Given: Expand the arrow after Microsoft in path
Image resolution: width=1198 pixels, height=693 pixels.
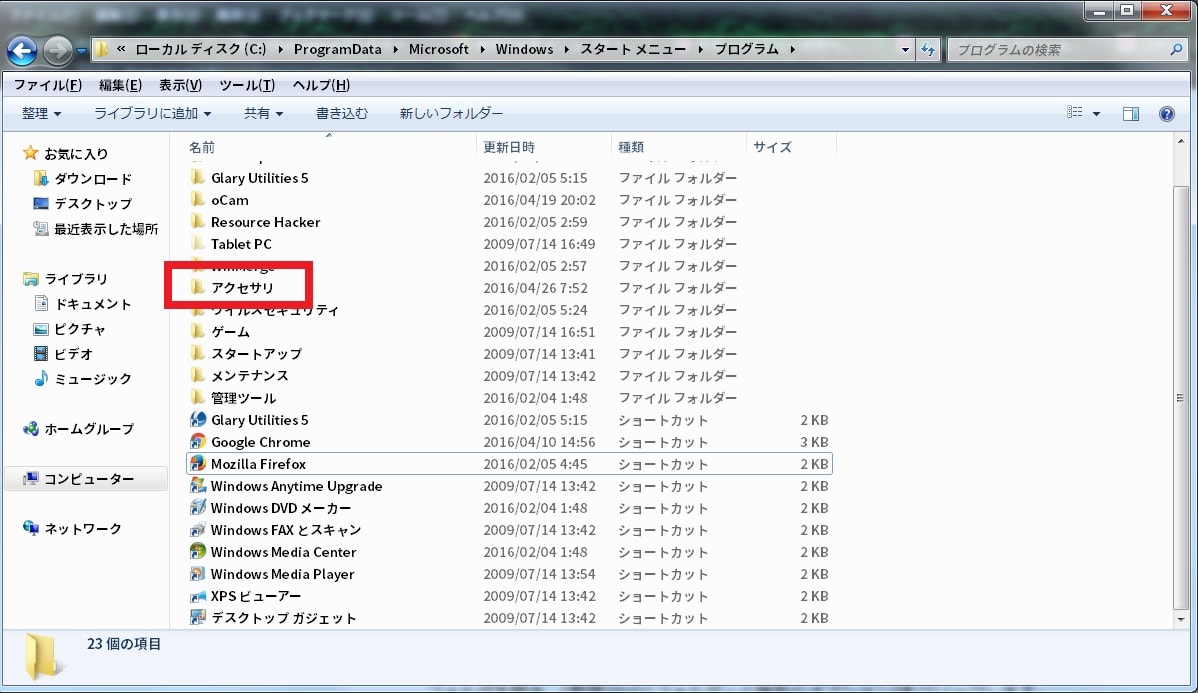Looking at the screenshot, I should click(482, 49).
